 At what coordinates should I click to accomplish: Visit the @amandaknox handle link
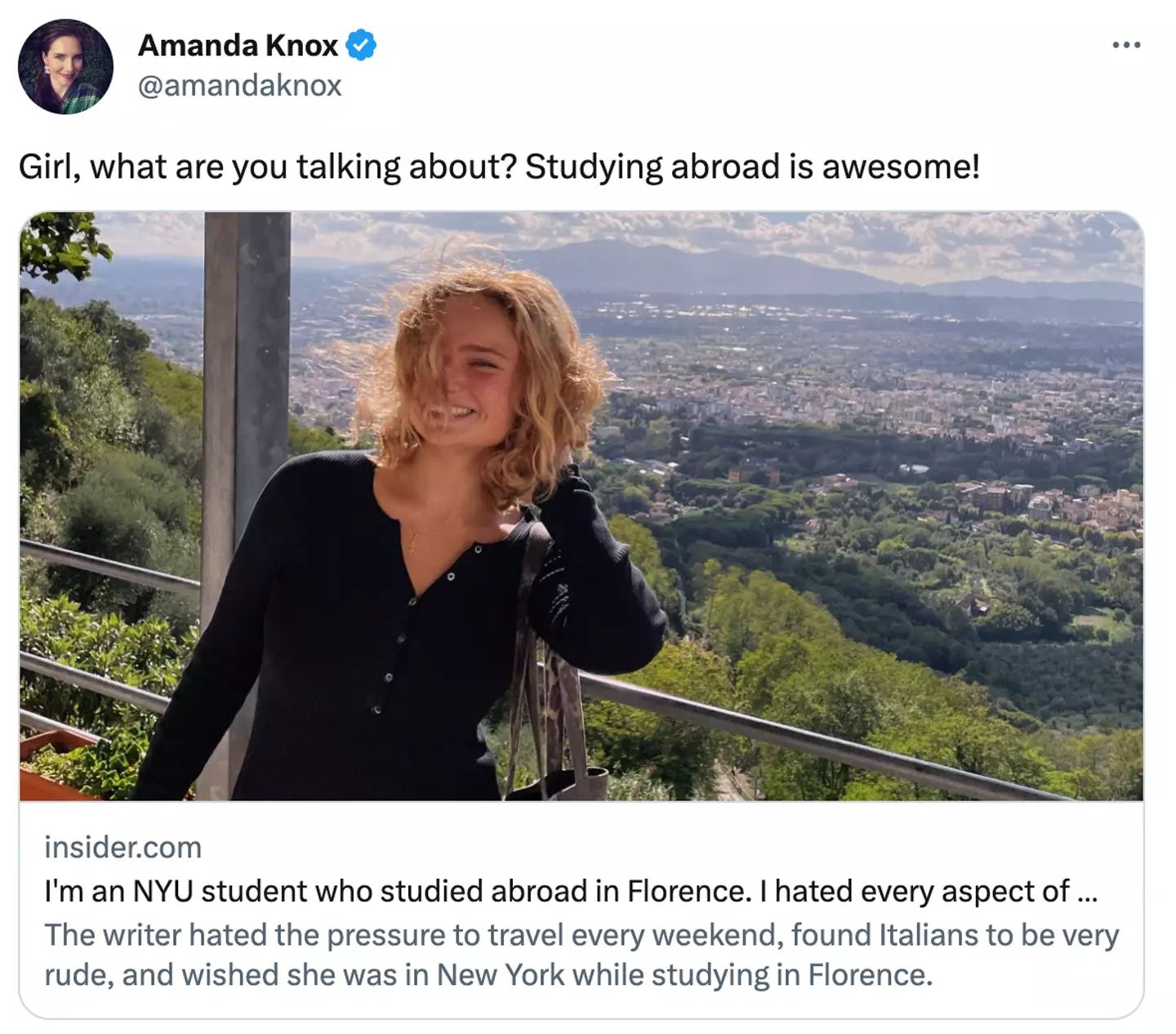[239, 85]
